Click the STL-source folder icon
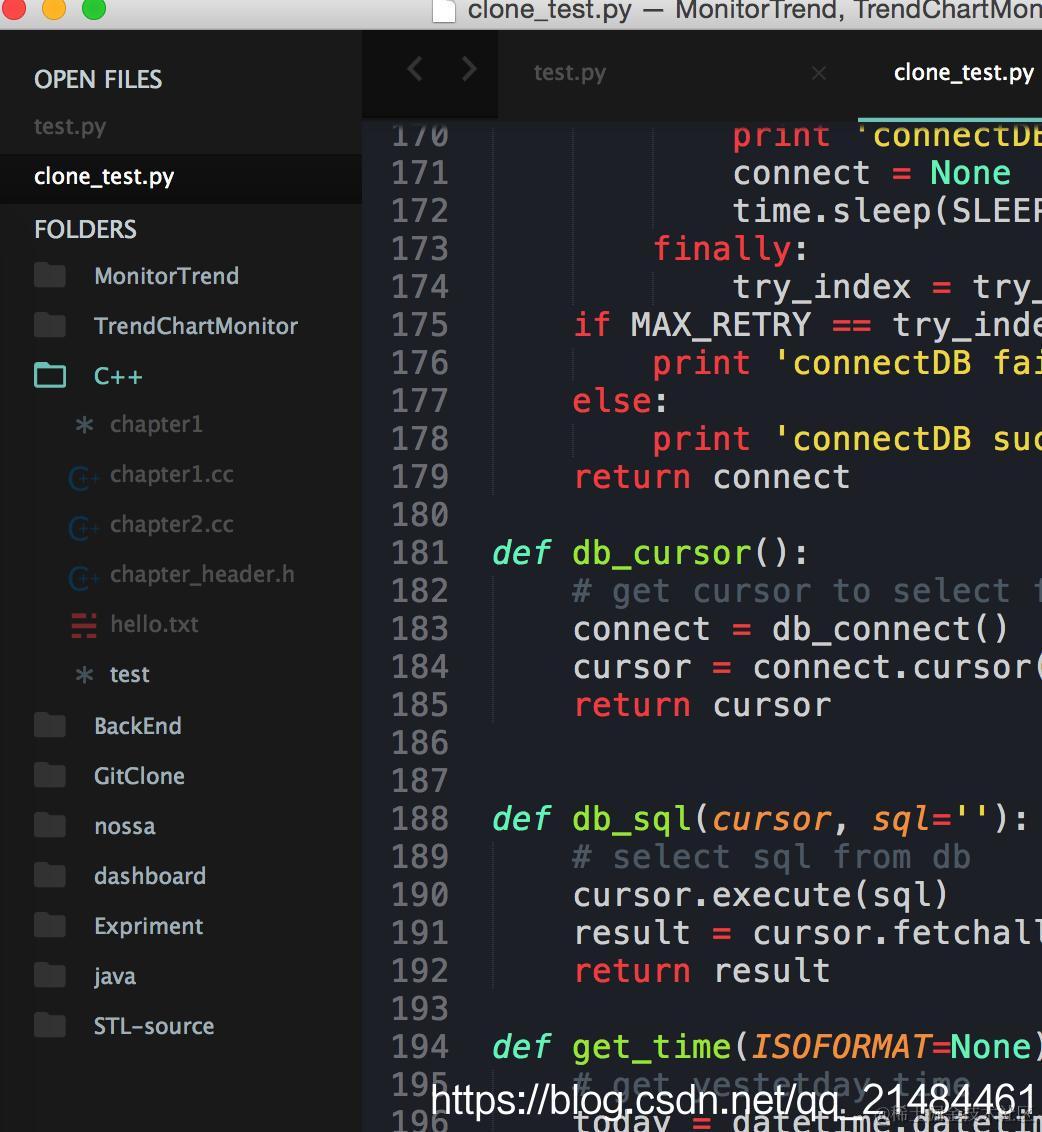The width and height of the screenshot is (1042, 1132). pos(50,1025)
